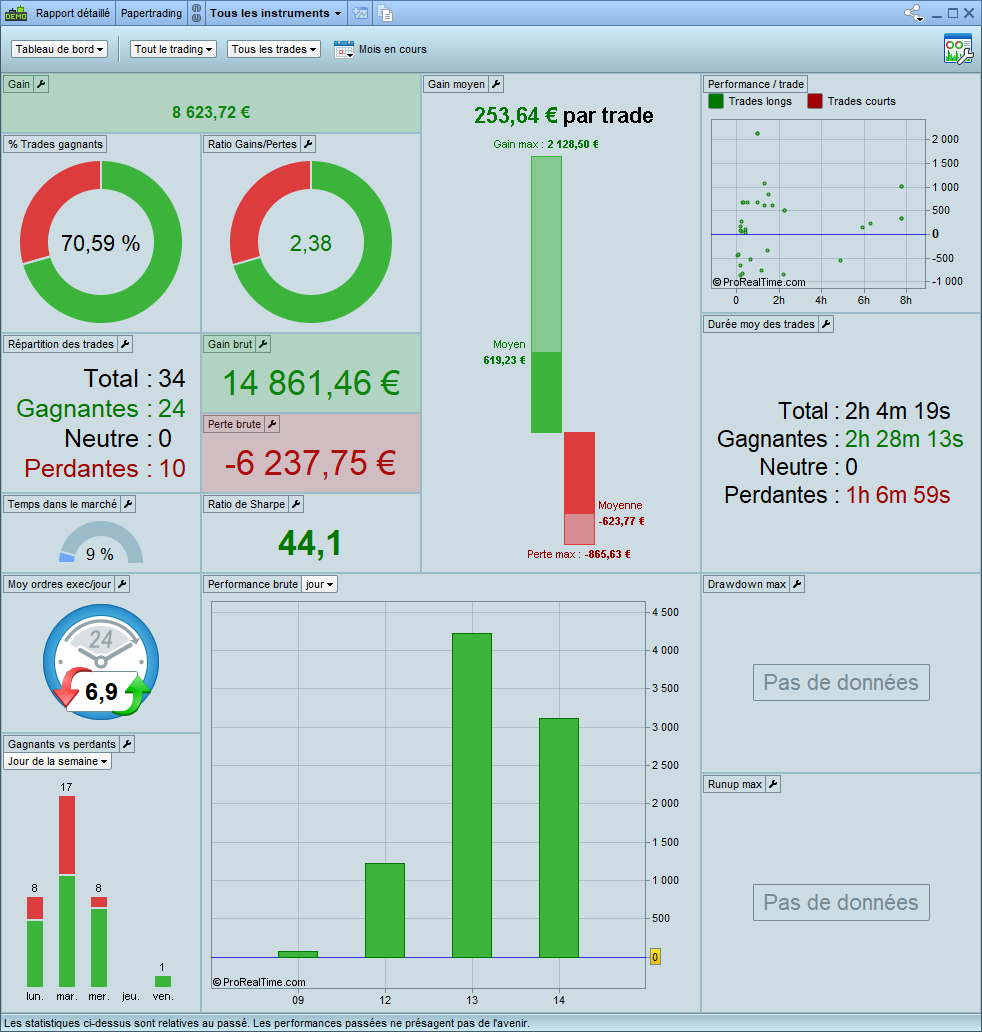The width and height of the screenshot is (982, 1032).
Task: Click the wrench icon of Perte brute
Action: [272, 425]
